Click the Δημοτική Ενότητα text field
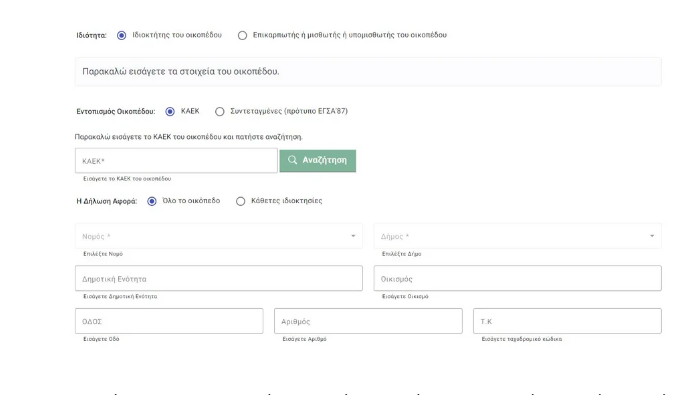The height and width of the screenshot is (395, 686). click(x=219, y=278)
